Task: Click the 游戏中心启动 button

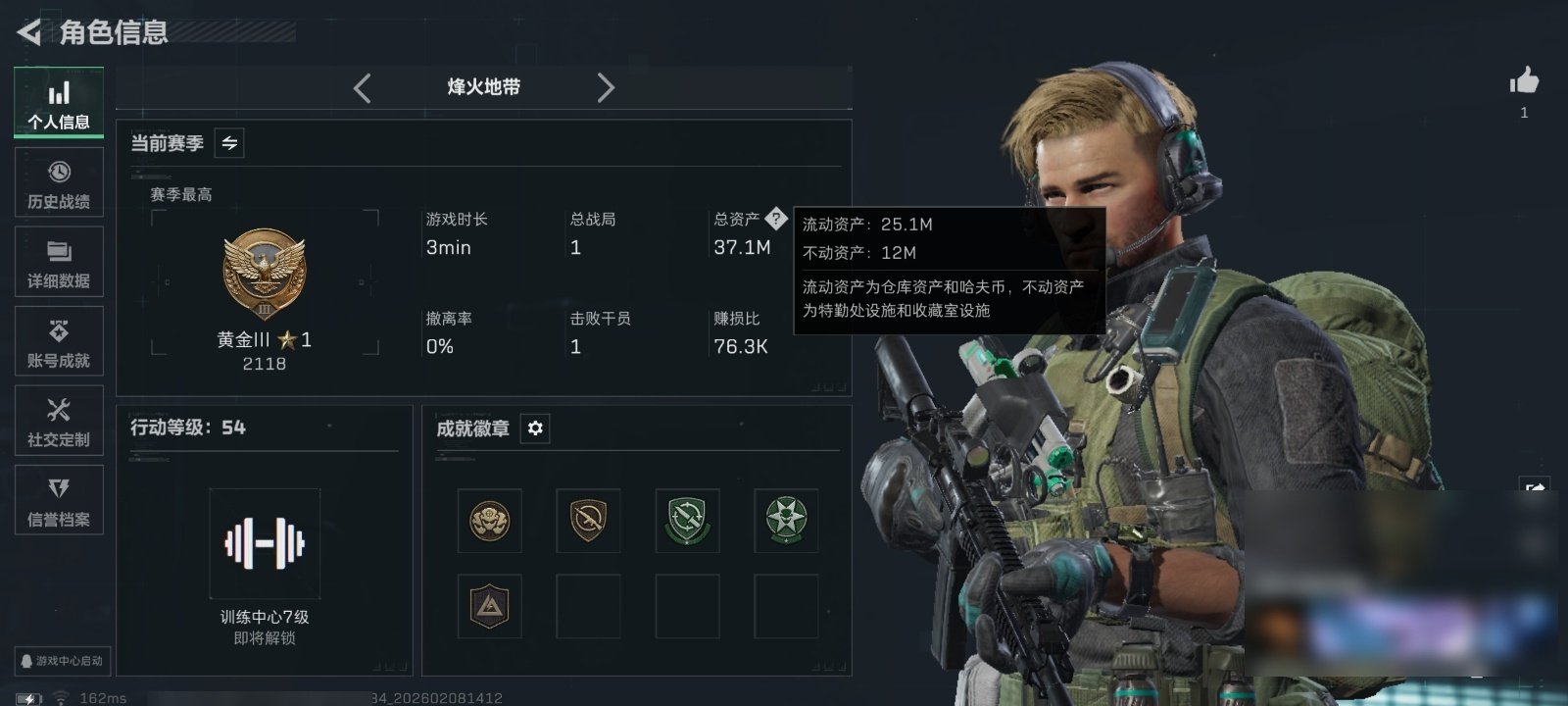Action: (x=60, y=661)
